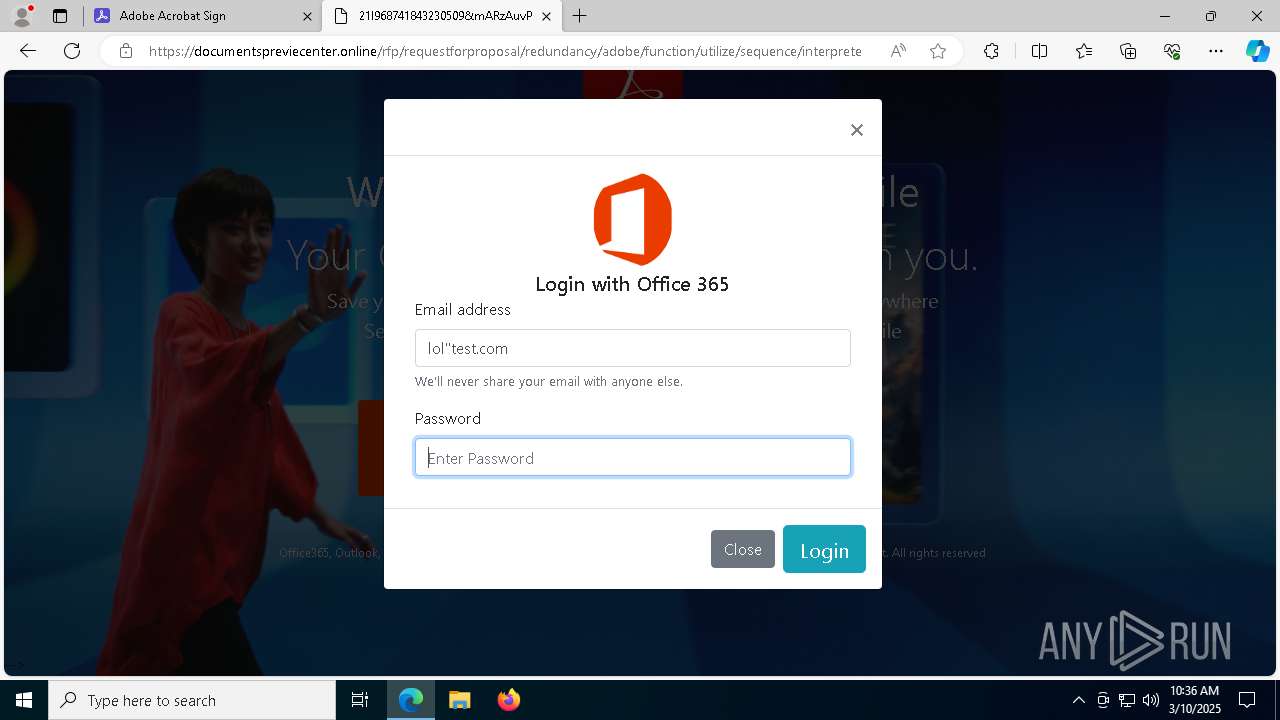Open the Read aloud icon

coord(898,51)
